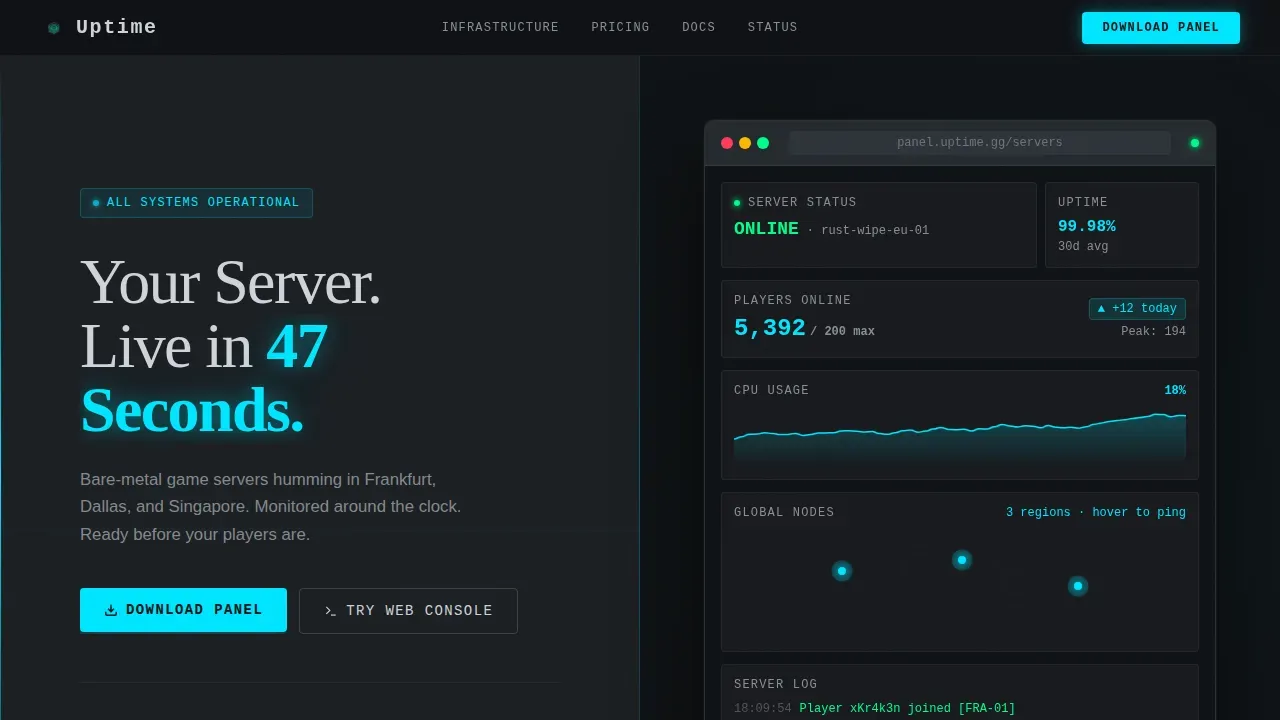Click the +12 today badge
Viewport: 1280px width, 720px height.
[1137, 309]
